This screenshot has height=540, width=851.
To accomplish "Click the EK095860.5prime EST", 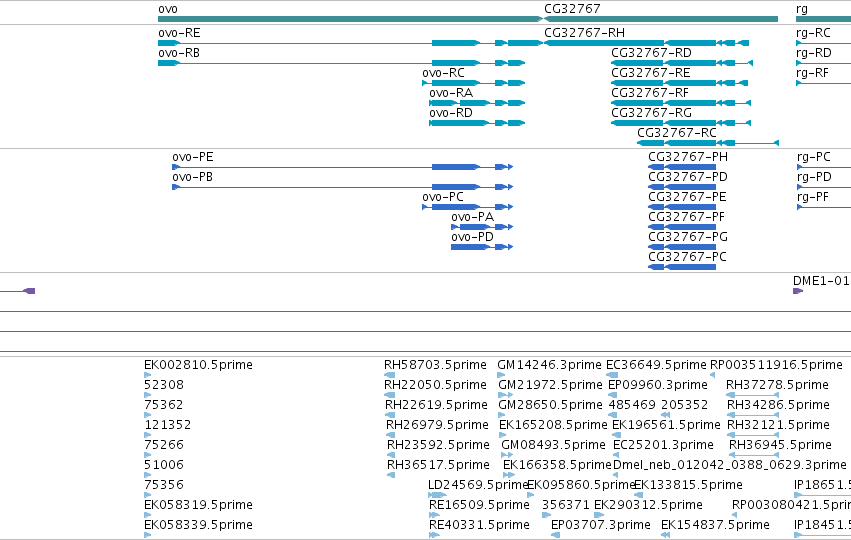I will coord(530,495).
